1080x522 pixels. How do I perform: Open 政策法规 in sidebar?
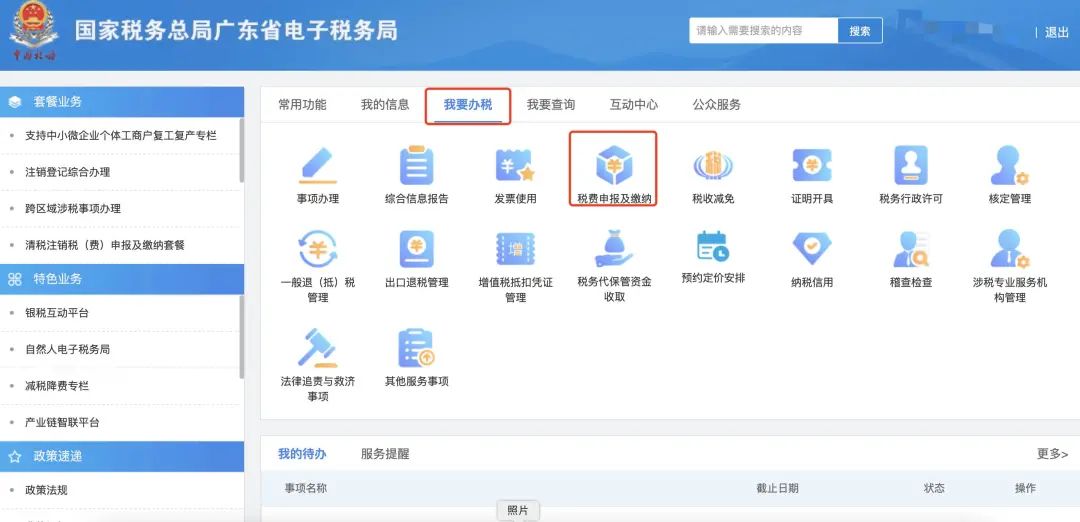pos(47,490)
